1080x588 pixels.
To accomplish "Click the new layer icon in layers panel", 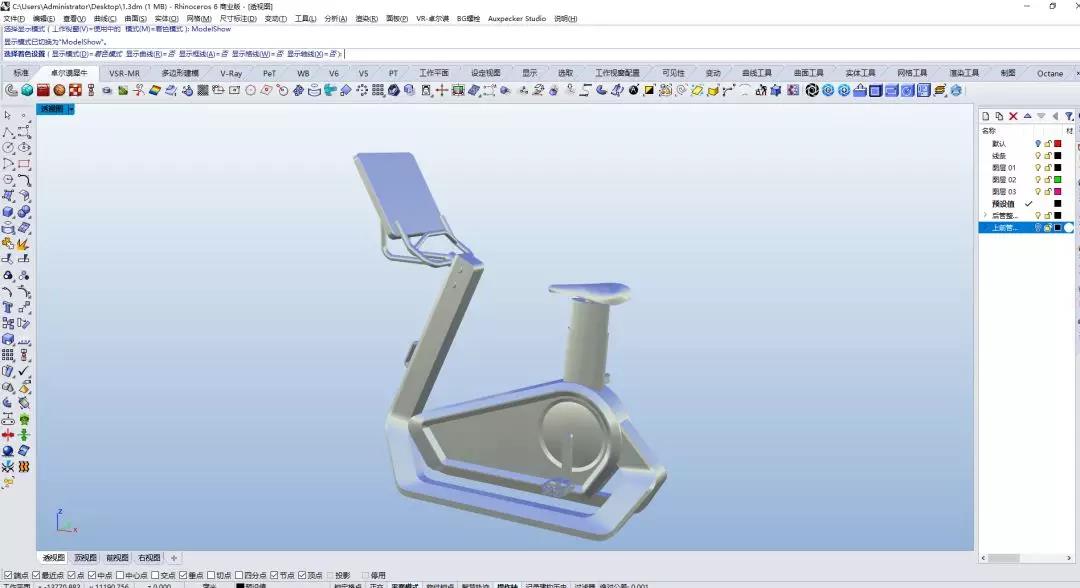I will 985,116.
